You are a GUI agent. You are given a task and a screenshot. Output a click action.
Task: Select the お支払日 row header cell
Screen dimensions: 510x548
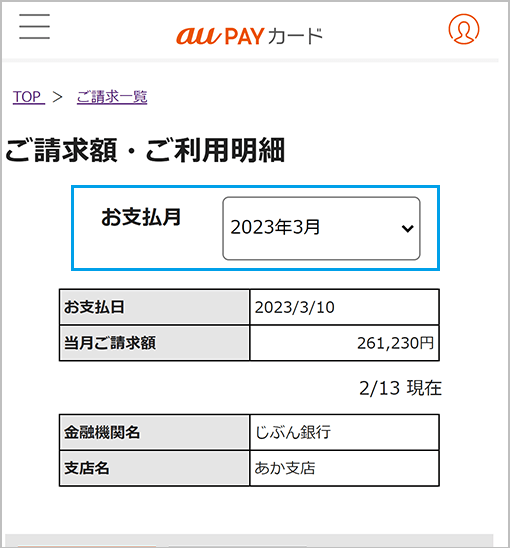[x=155, y=307]
